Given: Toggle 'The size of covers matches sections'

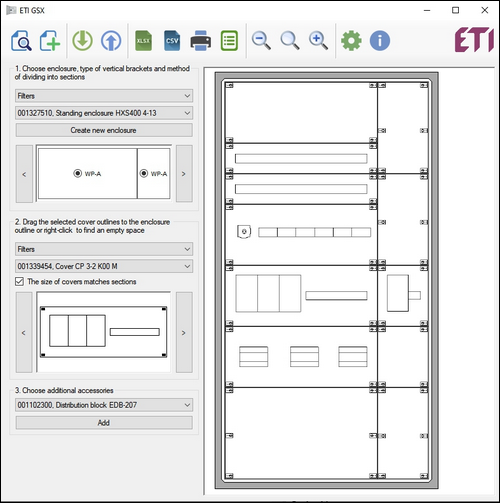Looking at the screenshot, I should coord(19,282).
